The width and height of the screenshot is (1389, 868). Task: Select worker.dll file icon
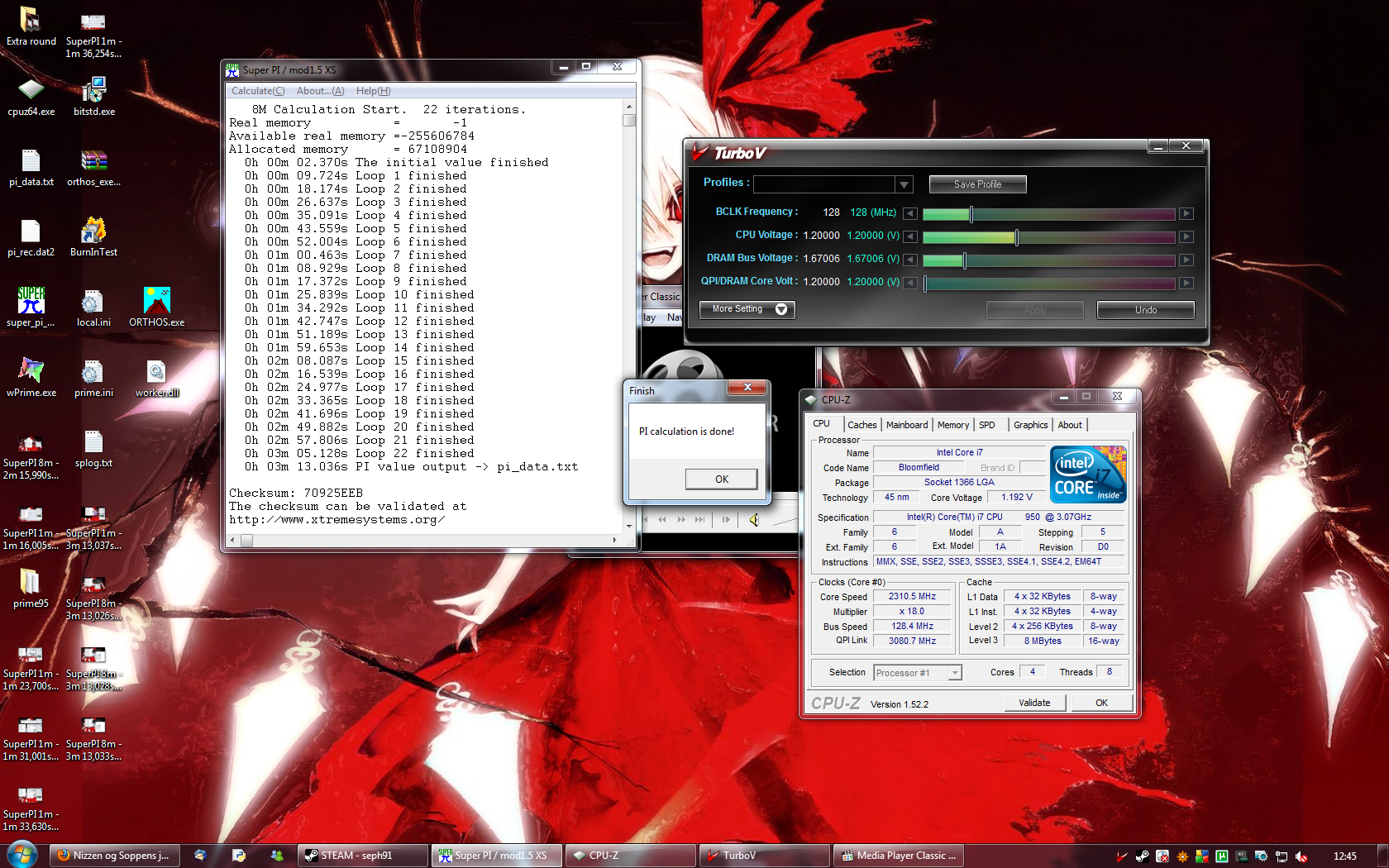point(156,378)
